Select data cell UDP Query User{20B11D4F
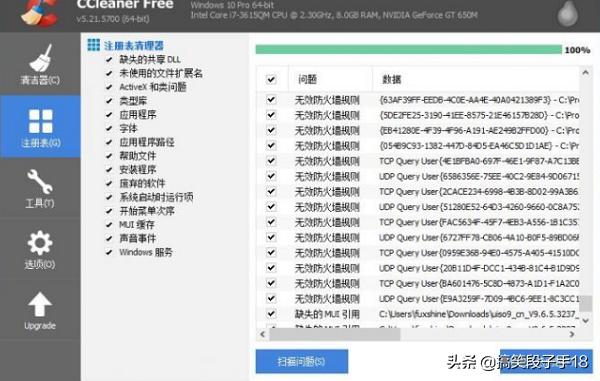The image size is (600, 381). [x=479, y=268]
